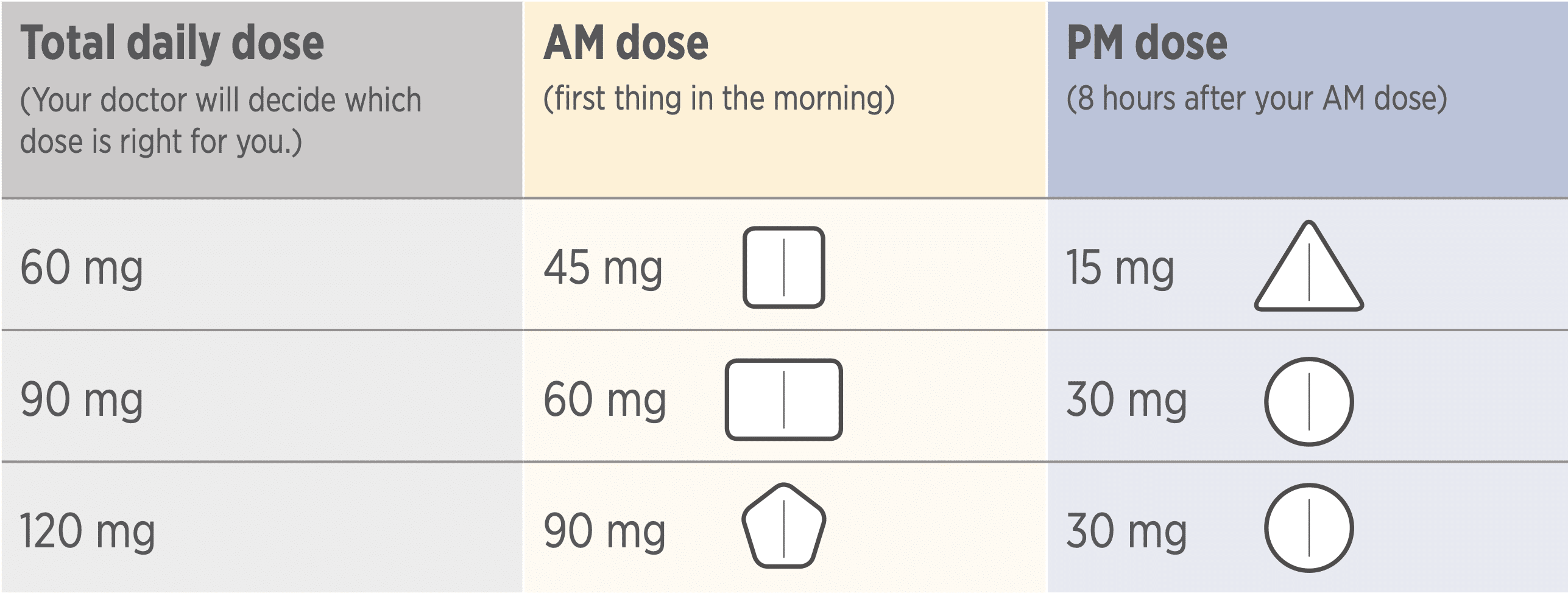This screenshot has height=593, width=1568.
Task: Click the "Your doctor will decide" note text
Action: point(221,121)
